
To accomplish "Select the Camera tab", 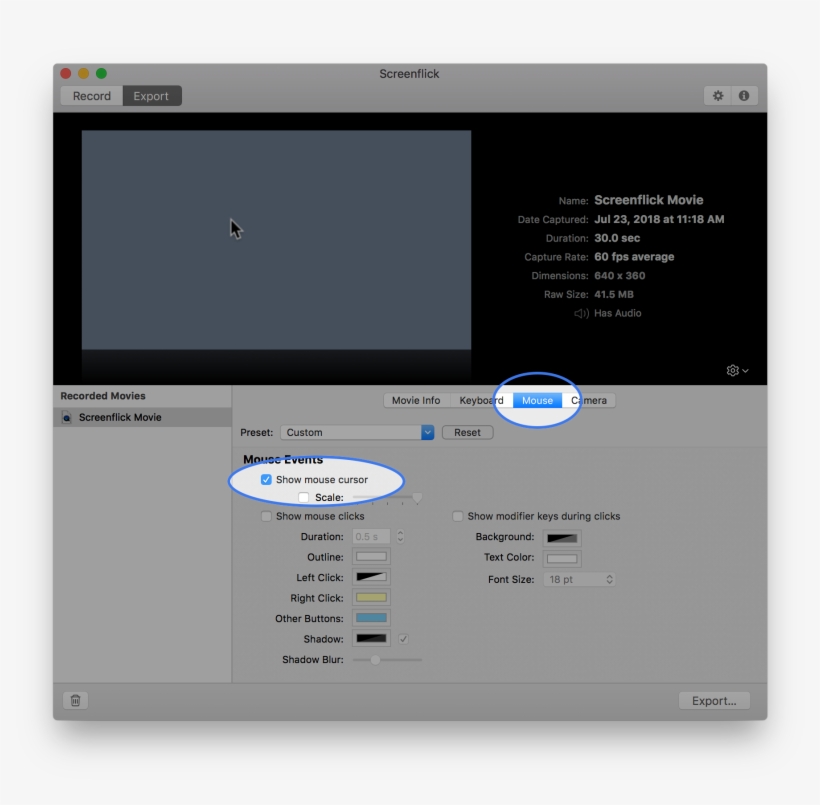I will coord(589,400).
